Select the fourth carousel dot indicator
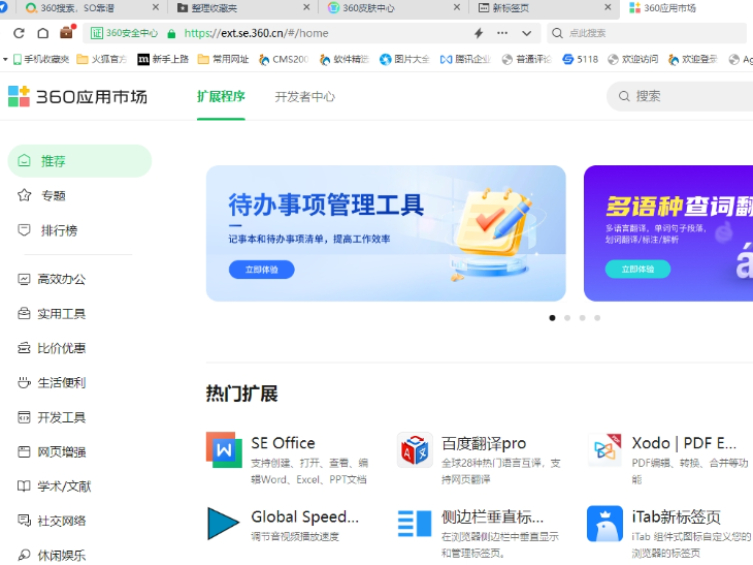 click(x=597, y=318)
